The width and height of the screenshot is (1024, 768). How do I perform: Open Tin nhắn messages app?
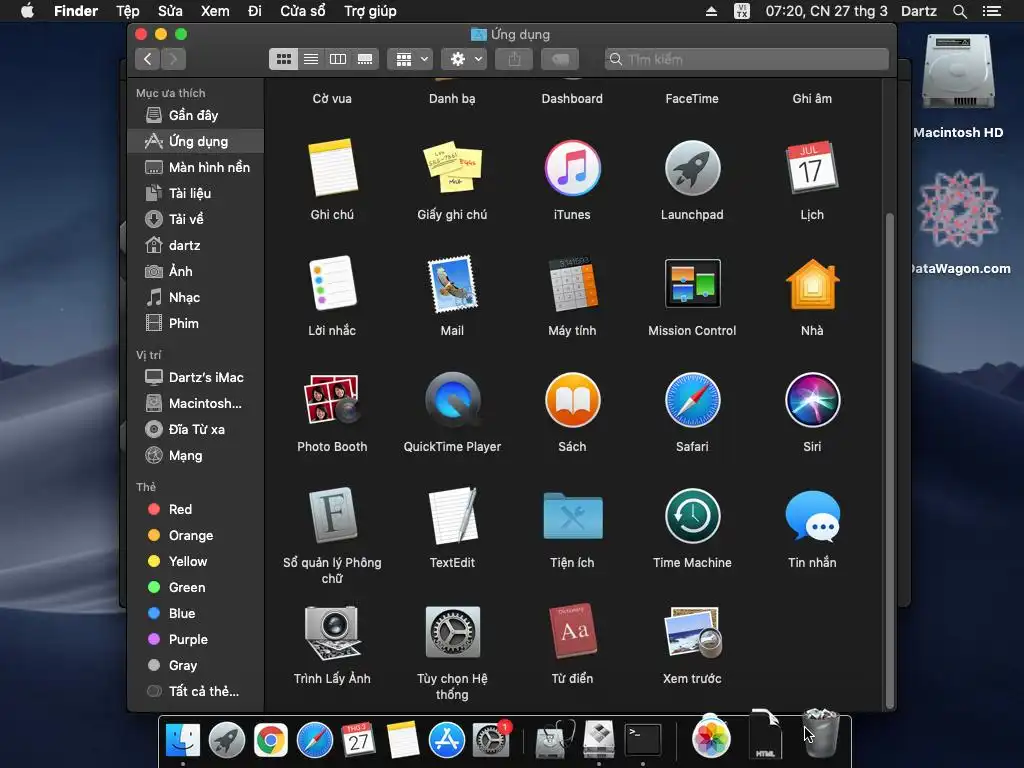(x=812, y=515)
